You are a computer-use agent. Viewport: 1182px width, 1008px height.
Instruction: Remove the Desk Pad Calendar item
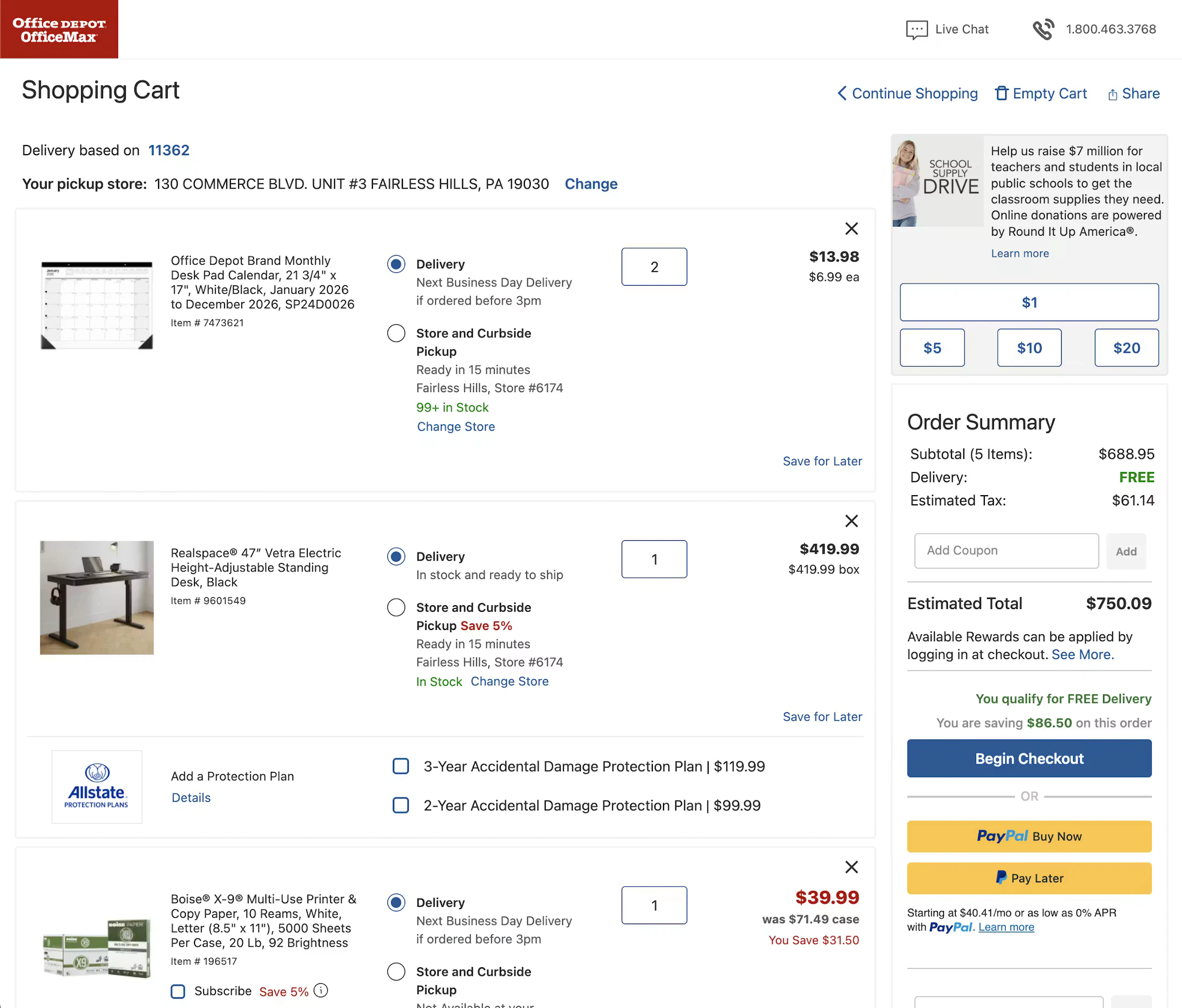click(x=851, y=229)
